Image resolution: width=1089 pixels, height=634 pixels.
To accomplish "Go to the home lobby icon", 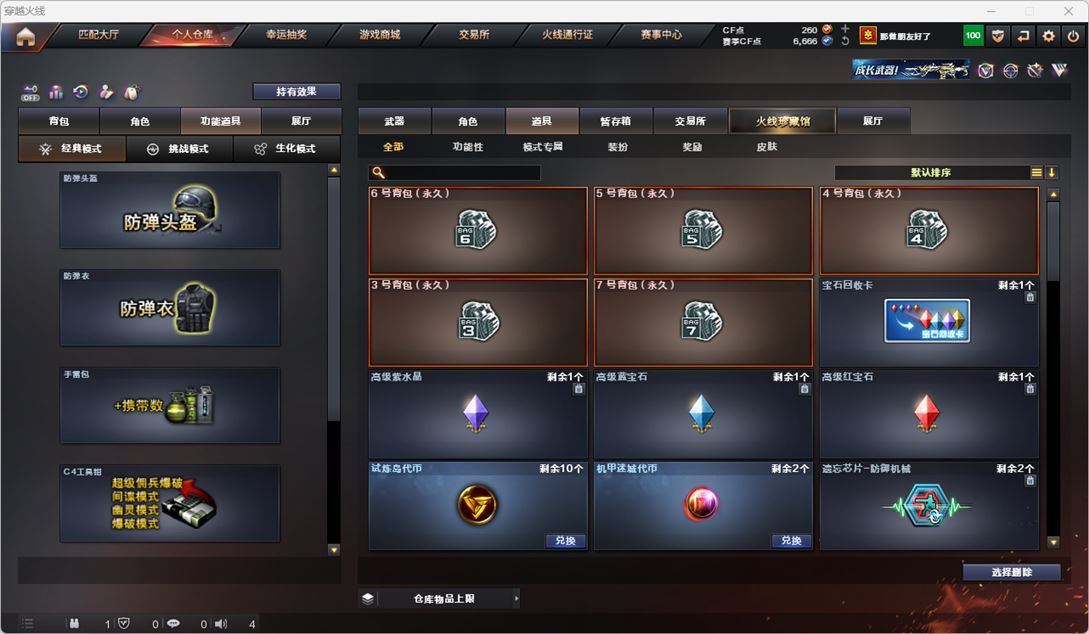I will 26,36.
